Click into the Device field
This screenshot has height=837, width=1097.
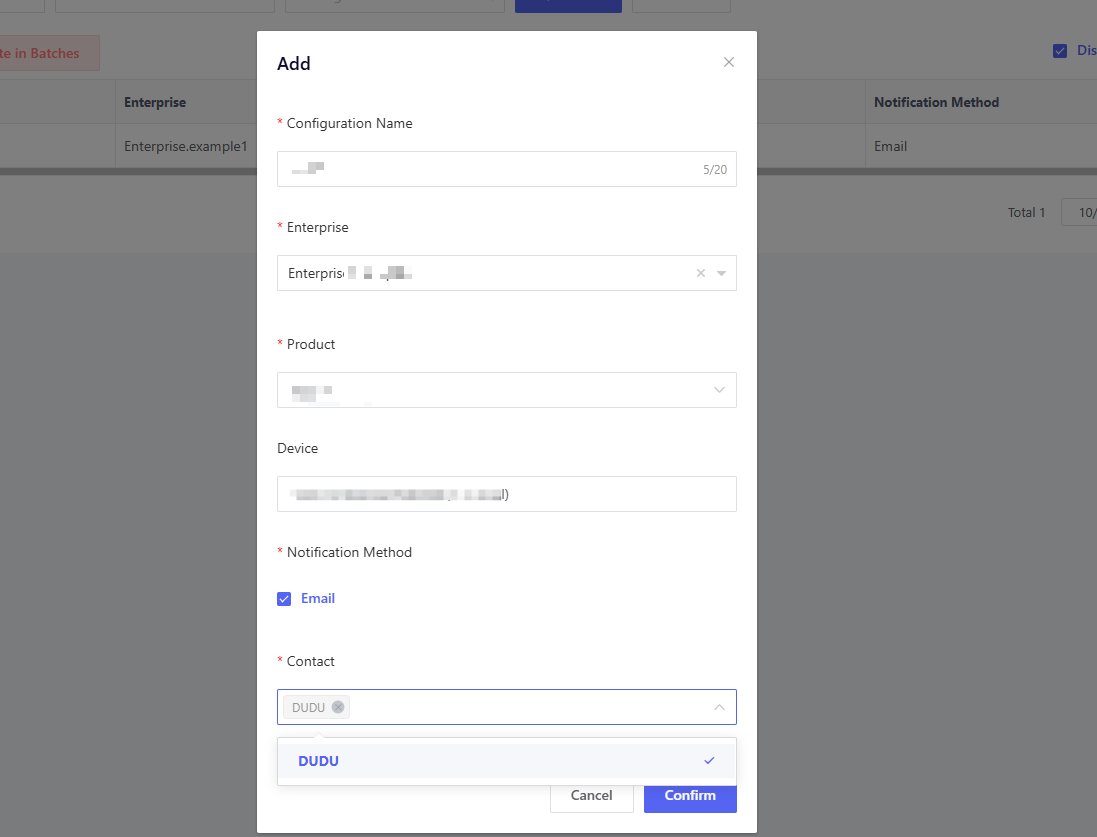pyautogui.click(x=506, y=494)
